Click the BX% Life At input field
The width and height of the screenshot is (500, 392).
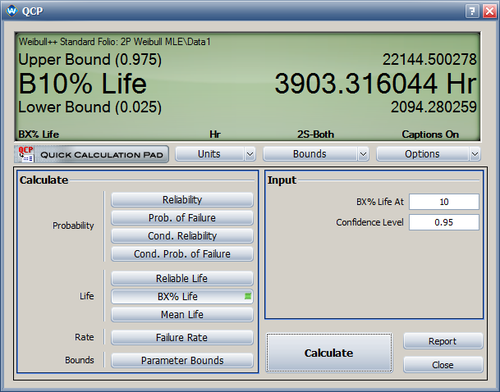[x=444, y=202]
